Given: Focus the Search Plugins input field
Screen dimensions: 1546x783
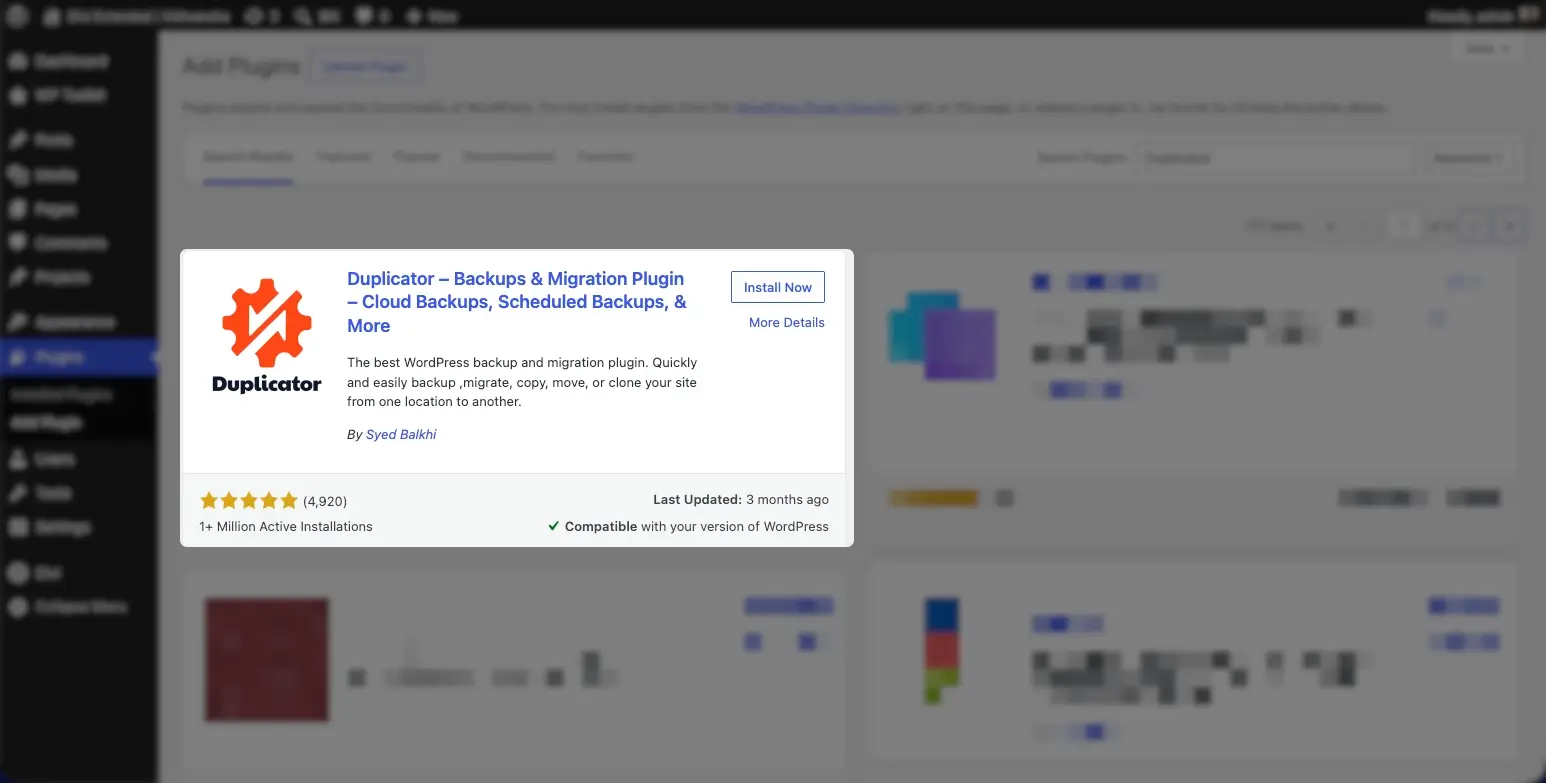Looking at the screenshot, I should coord(1276,158).
